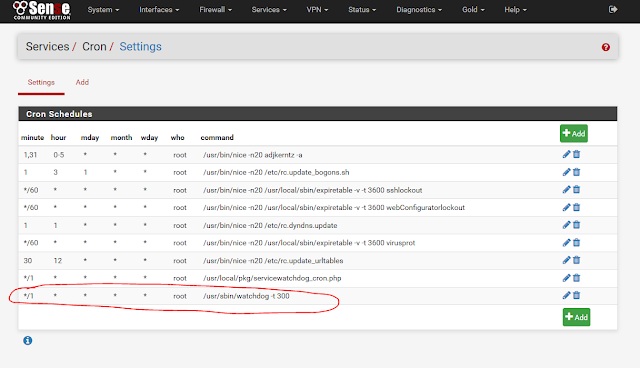640x368 pixels.
Task: Click the bottom green Add button
Action: [x=576, y=317]
